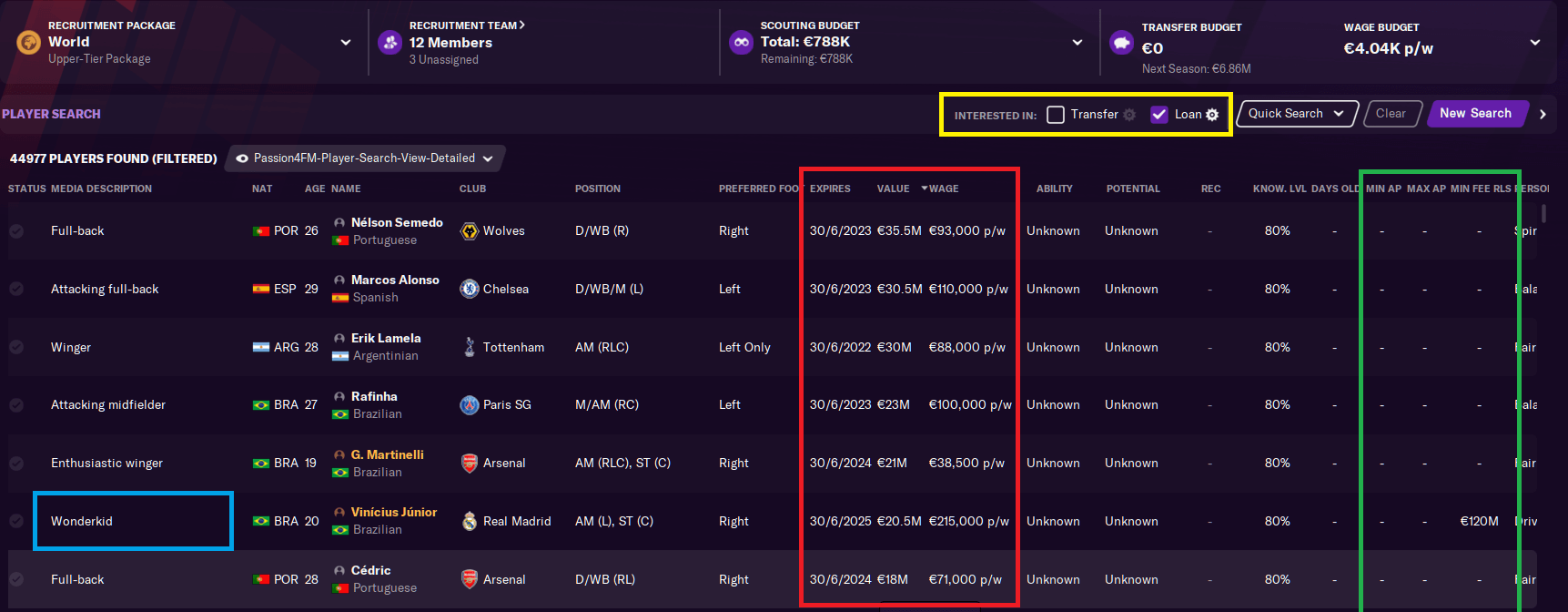Click Vinícius Júnior's player profile icon
Viewport: 1568px width, 612px height.
tap(339, 512)
